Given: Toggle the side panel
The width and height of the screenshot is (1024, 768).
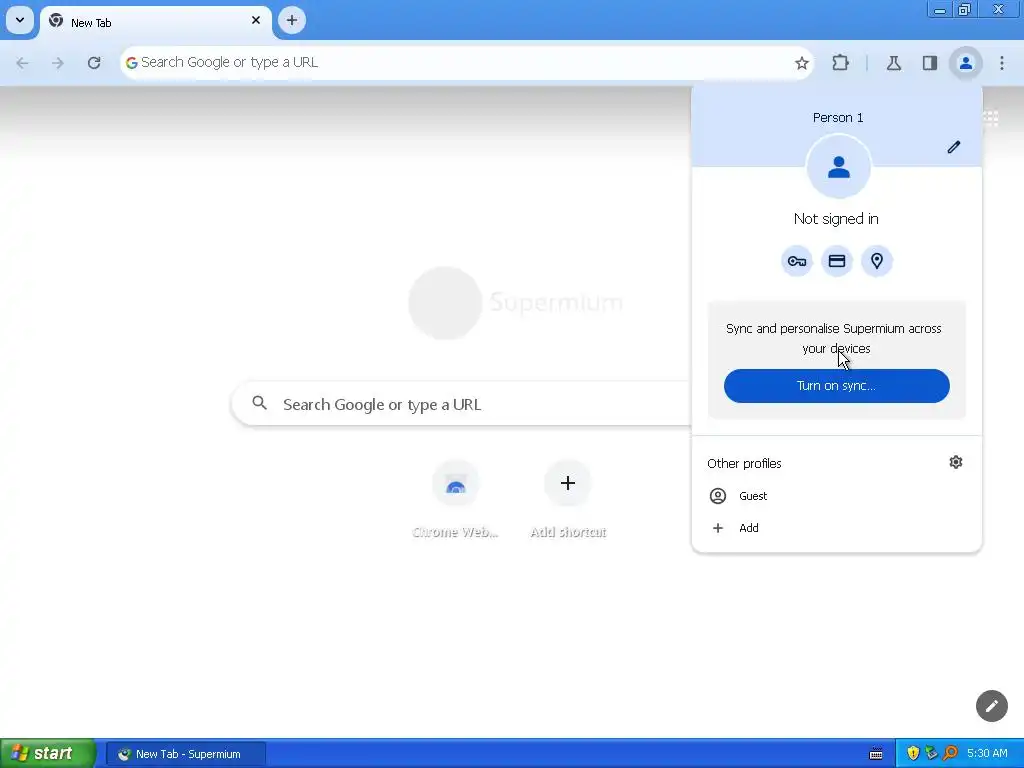Looking at the screenshot, I should click(x=930, y=63).
